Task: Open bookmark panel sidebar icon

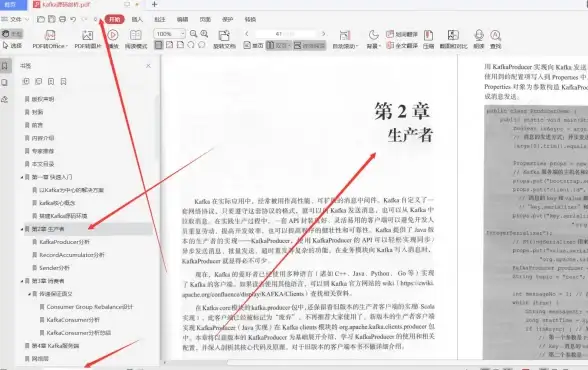Action: (5, 66)
